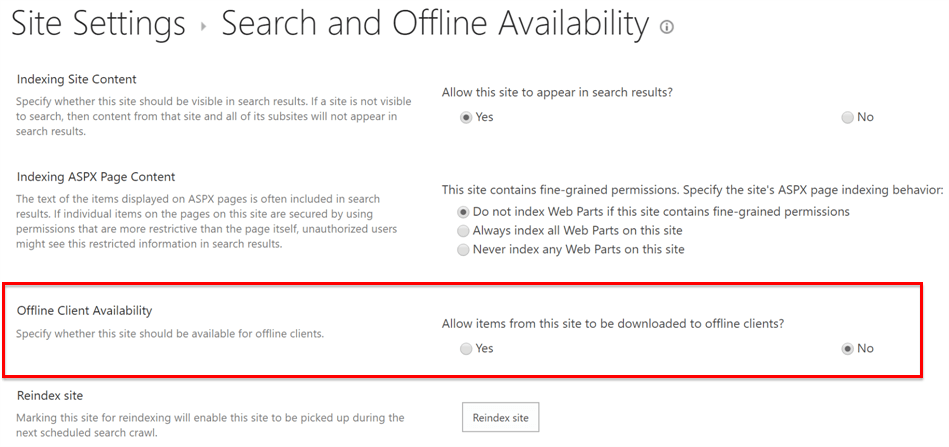Click the Indexing Site Content heading
949x447 pixels.
coord(77,79)
